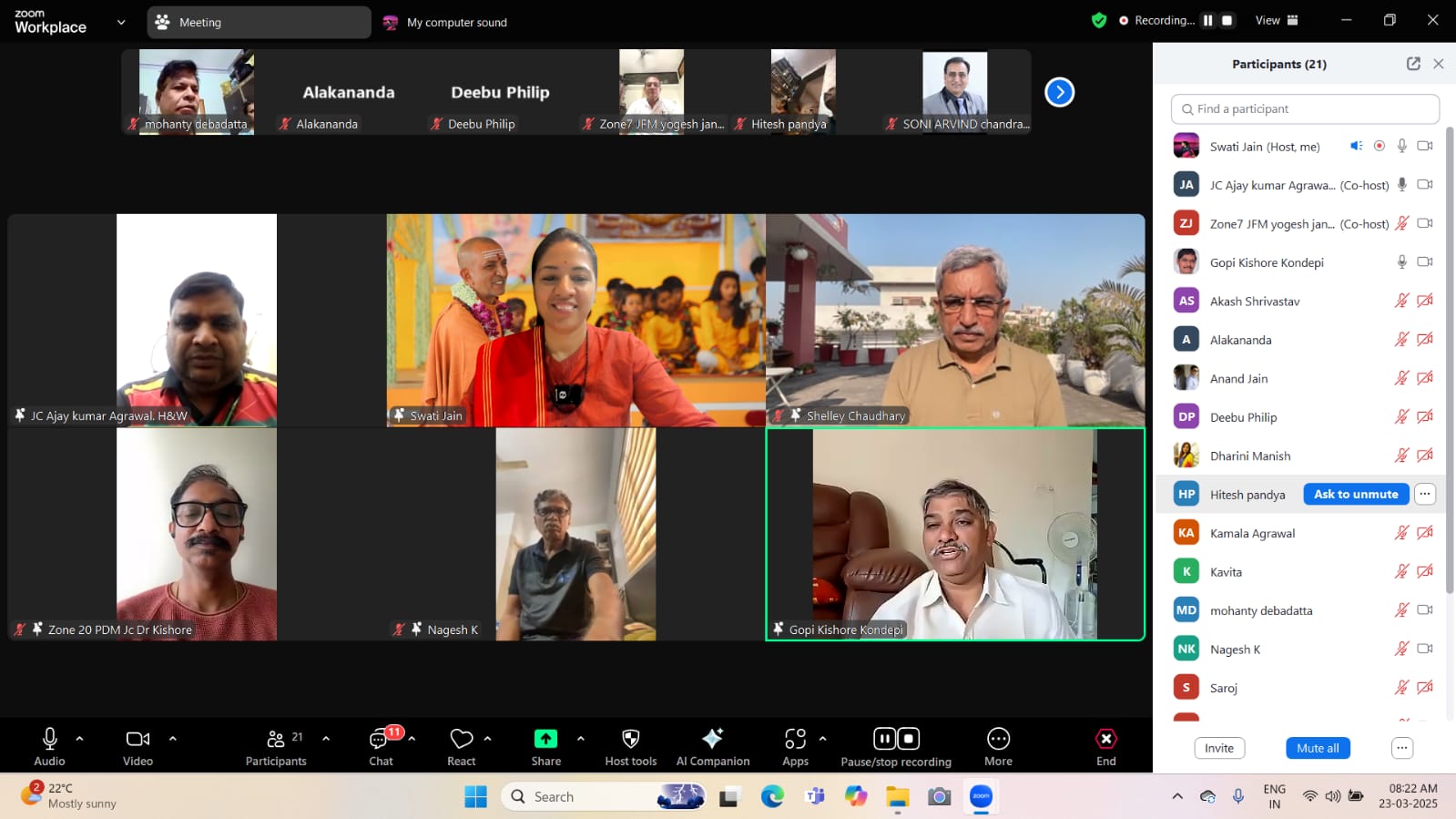Pause the recording in the top bar
Image resolution: width=1456 pixels, height=819 pixels.
click(1208, 20)
